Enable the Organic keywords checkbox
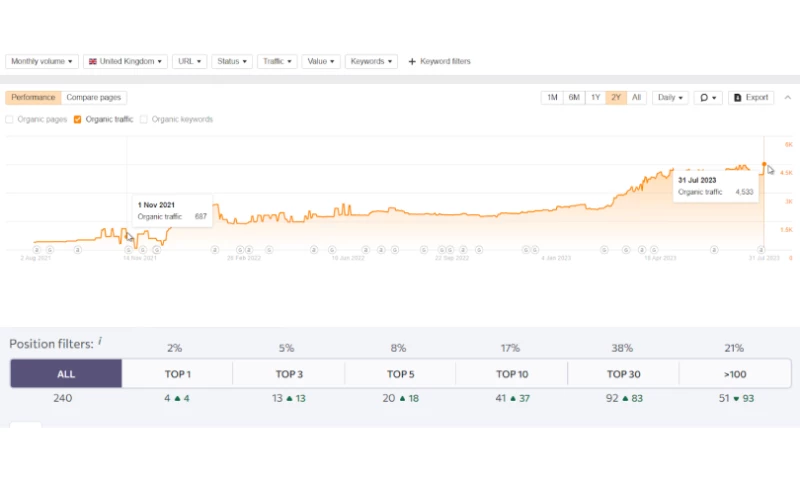This screenshot has width=800, height=480. pos(144,120)
